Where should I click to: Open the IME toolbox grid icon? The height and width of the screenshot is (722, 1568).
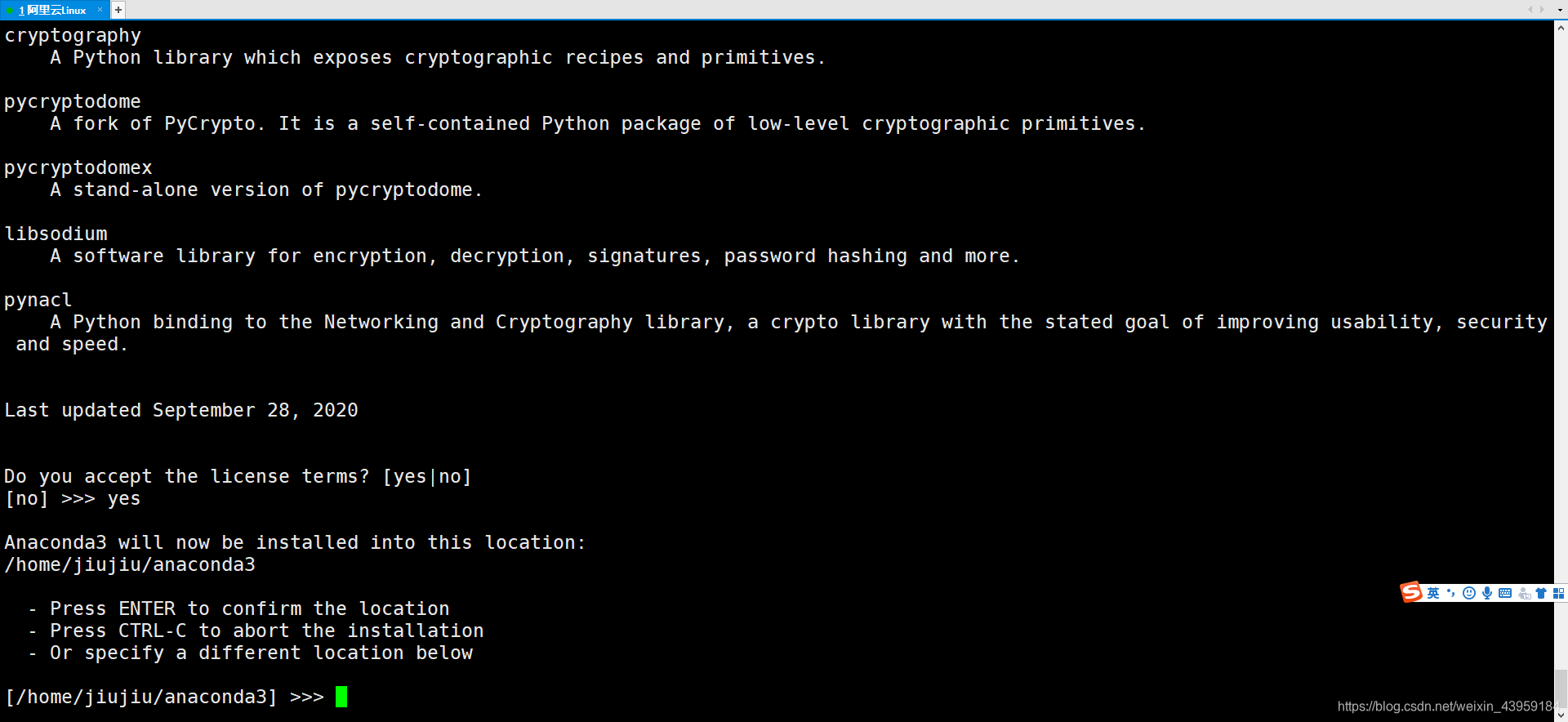[x=1558, y=593]
